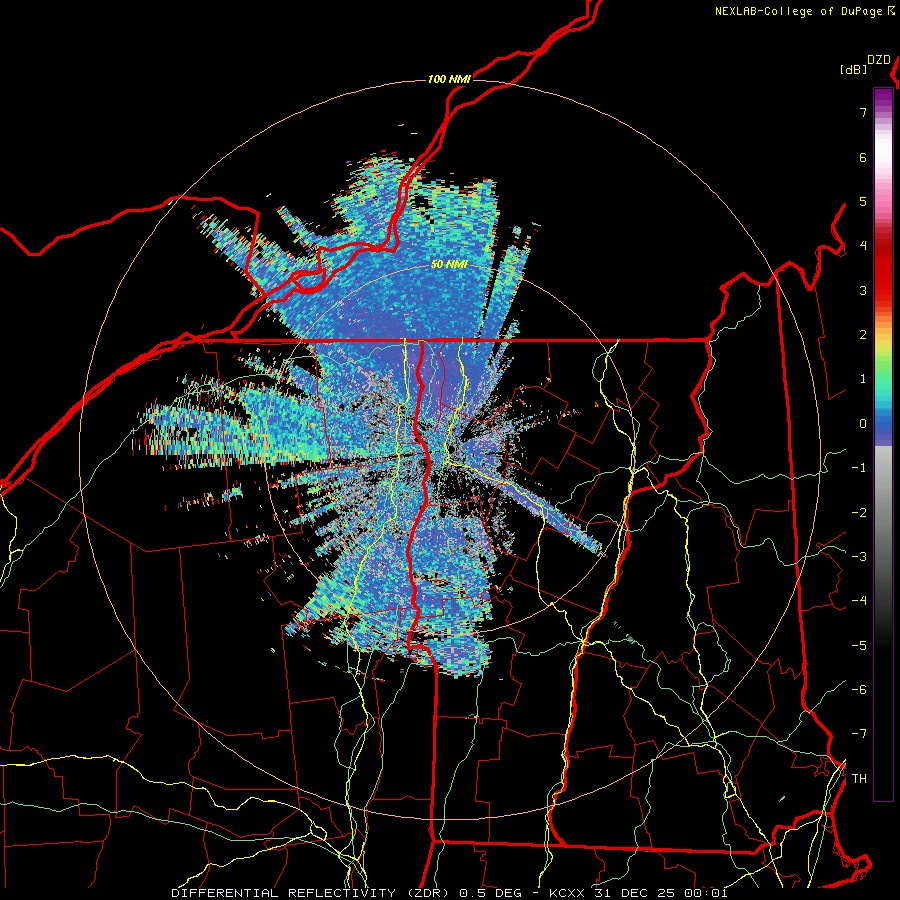Click the ZDR color scale bar
900x900 pixels.
(x=883, y=444)
